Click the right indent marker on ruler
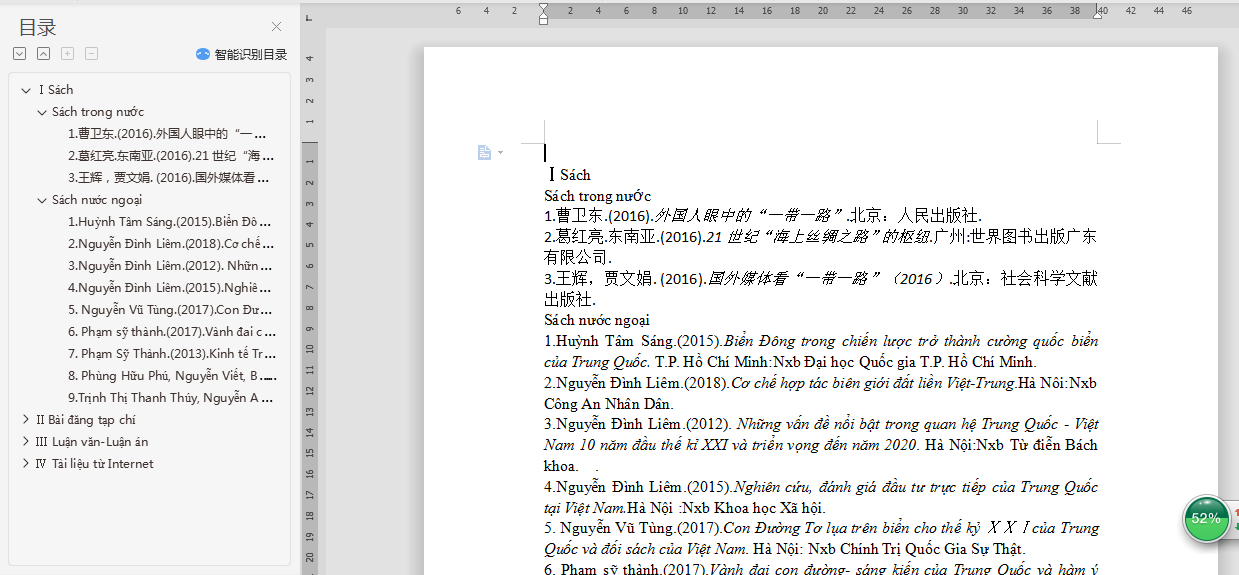Screen dimensions: 1239x575 (x=1097, y=13)
